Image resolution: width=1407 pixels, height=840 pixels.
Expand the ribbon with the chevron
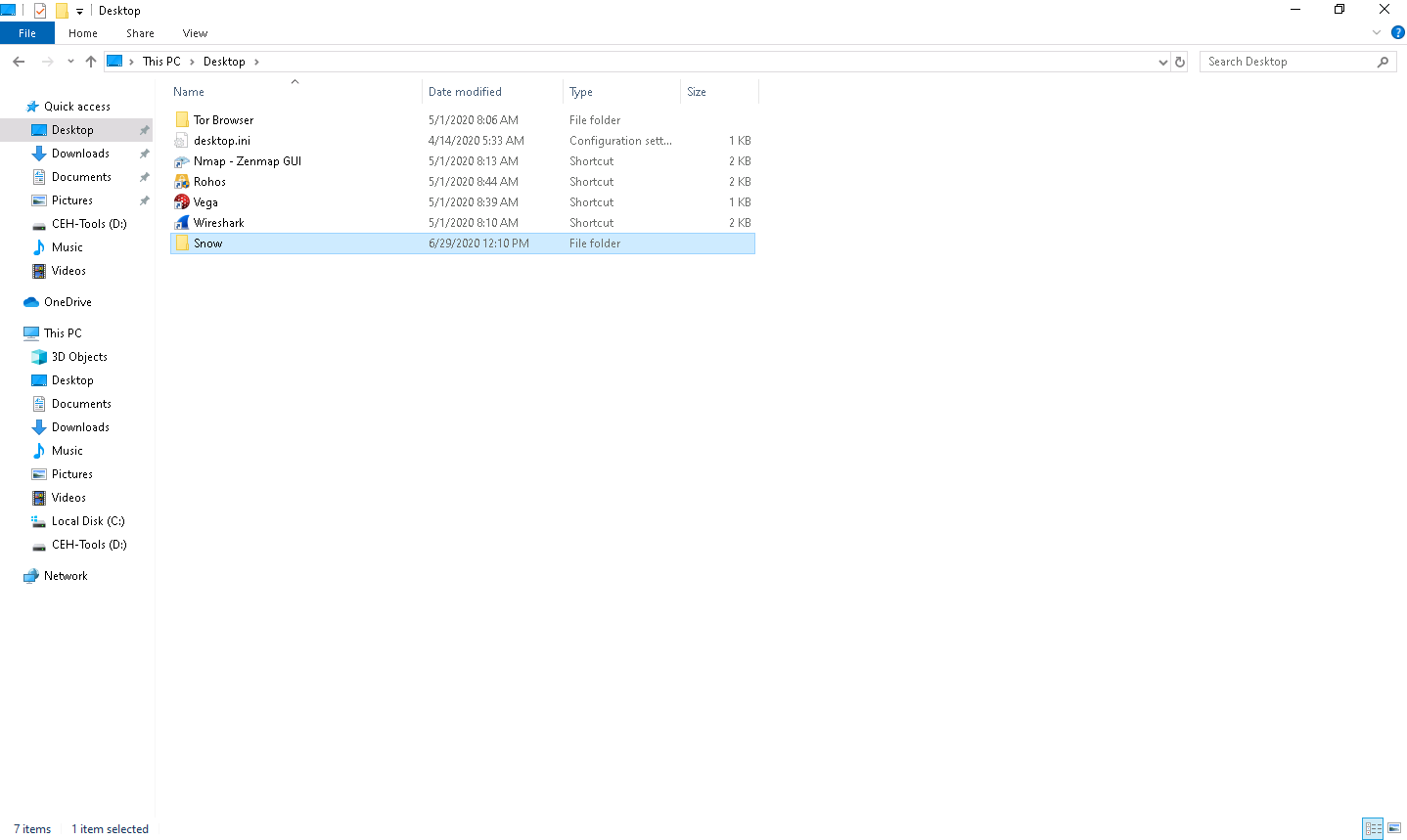pos(1377,32)
